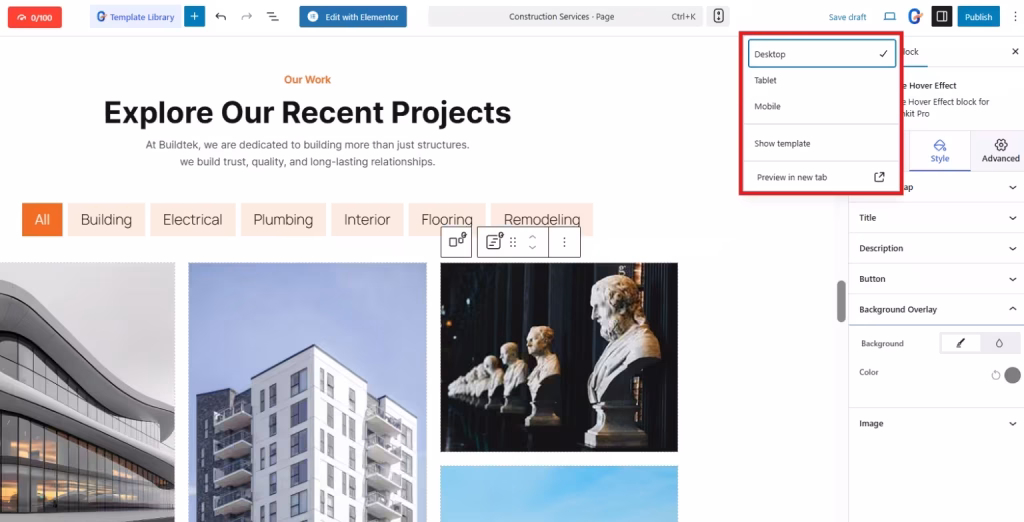The image size is (1024, 522).
Task: Click the select parent block icon in block toolbar
Action: coord(457,242)
